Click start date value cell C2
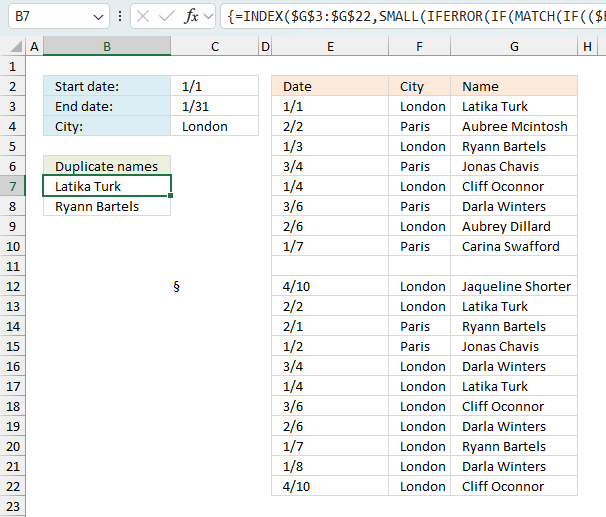 pyautogui.click(x=215, y=86)
